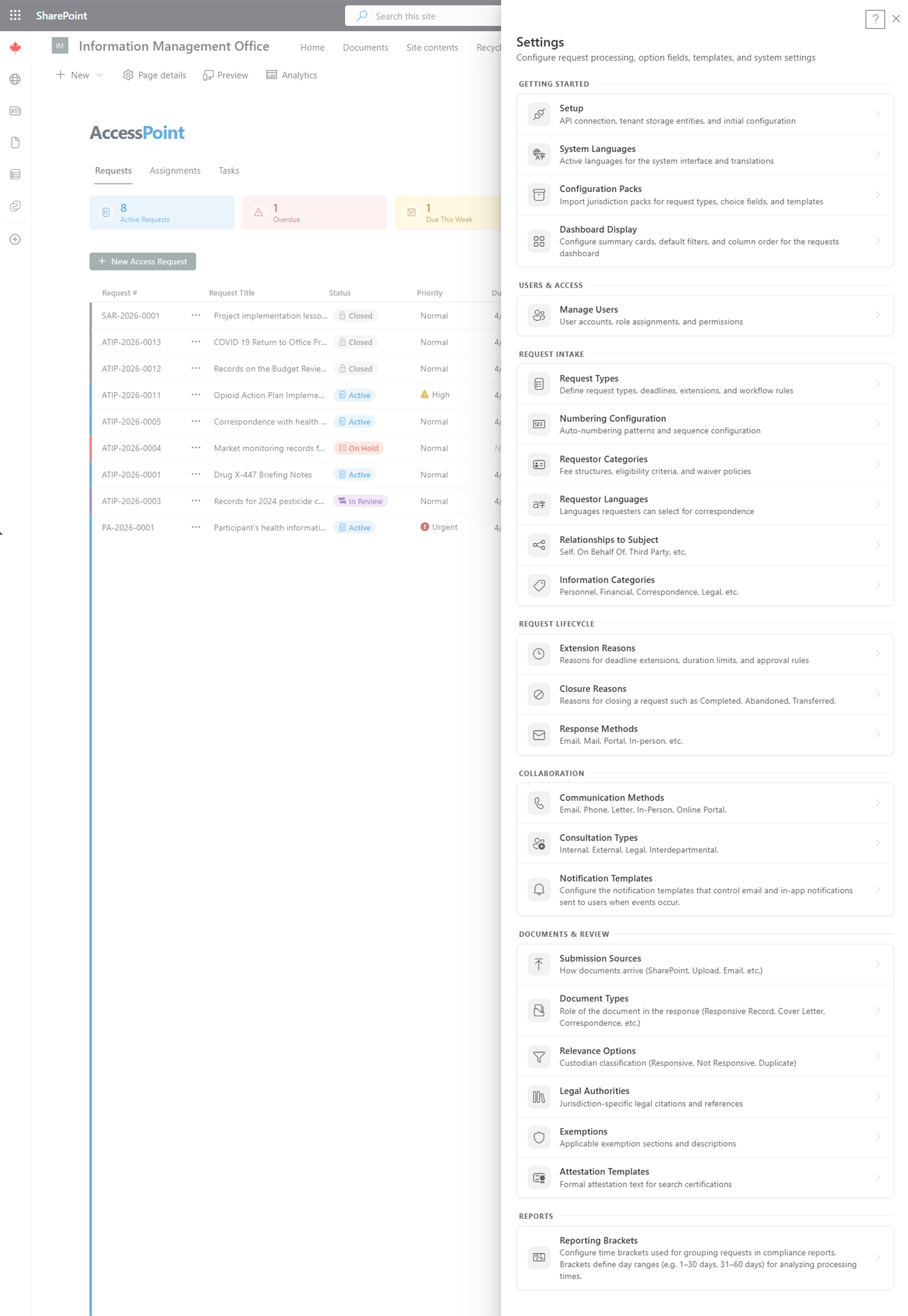
Task: Select the globe icon in the left sidebar
Action: click(x=15, y=79)
